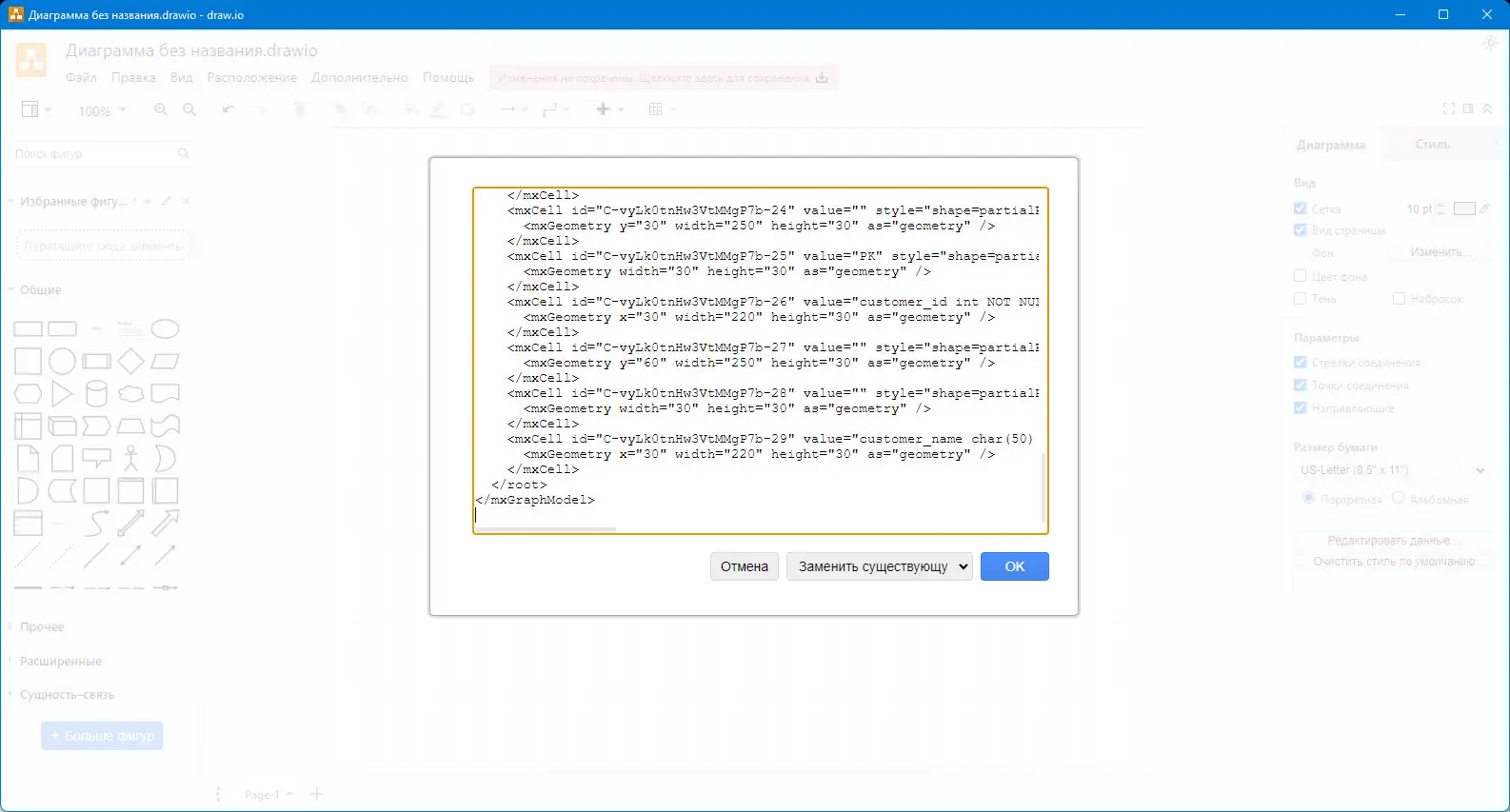Screen dimensions: 1510x812
Task: Select the bidirectional block arrow shape
Action: (130, 524)
